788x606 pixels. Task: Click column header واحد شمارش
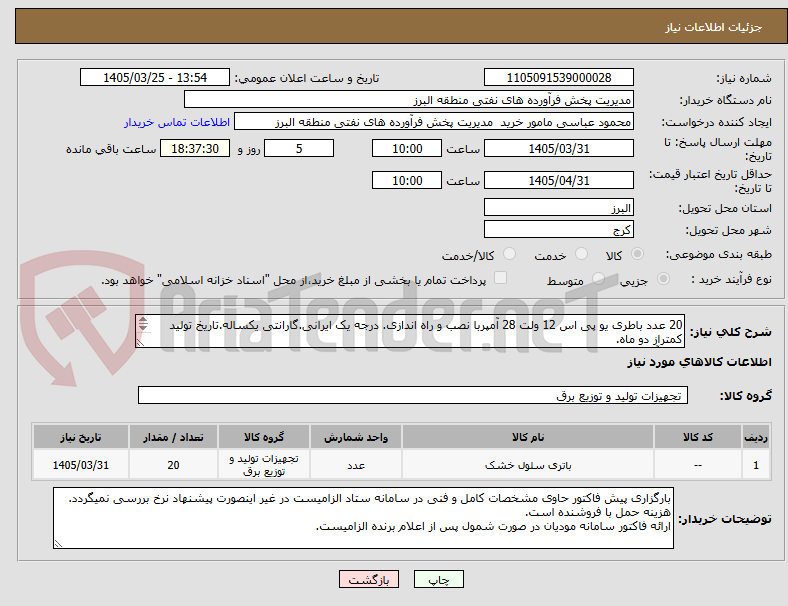[x=356, y=437]
